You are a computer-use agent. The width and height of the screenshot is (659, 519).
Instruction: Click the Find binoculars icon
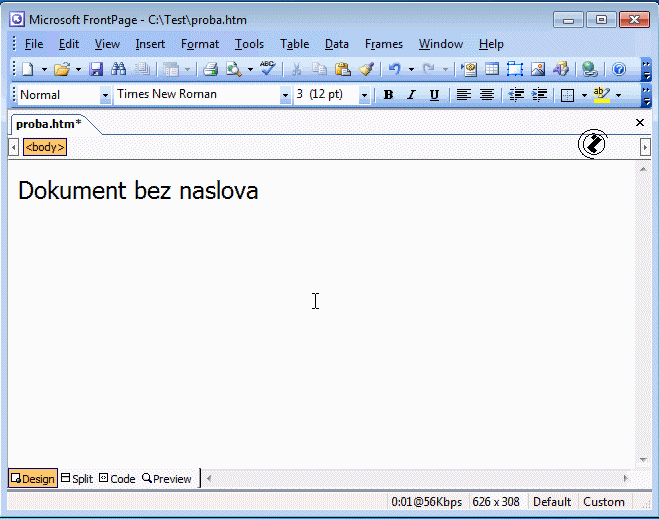click(119, 69)
